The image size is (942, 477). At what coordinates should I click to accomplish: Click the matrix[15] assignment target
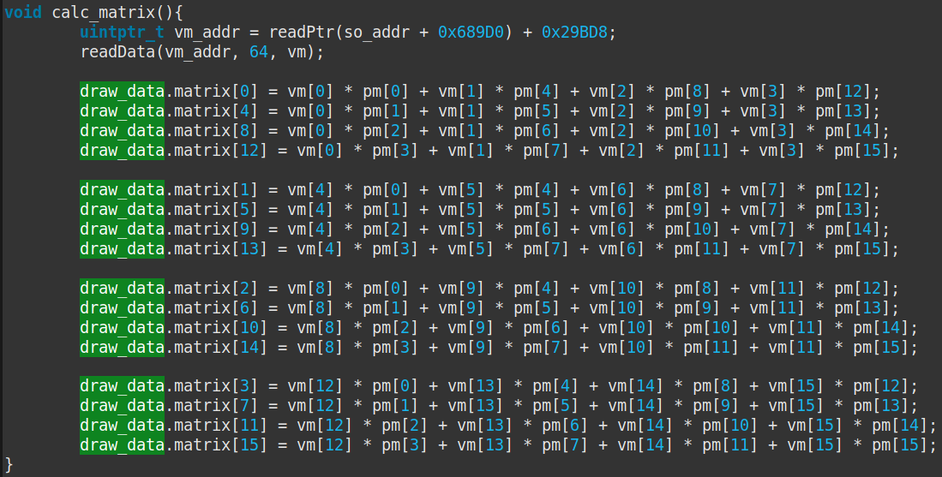(221, 445)
